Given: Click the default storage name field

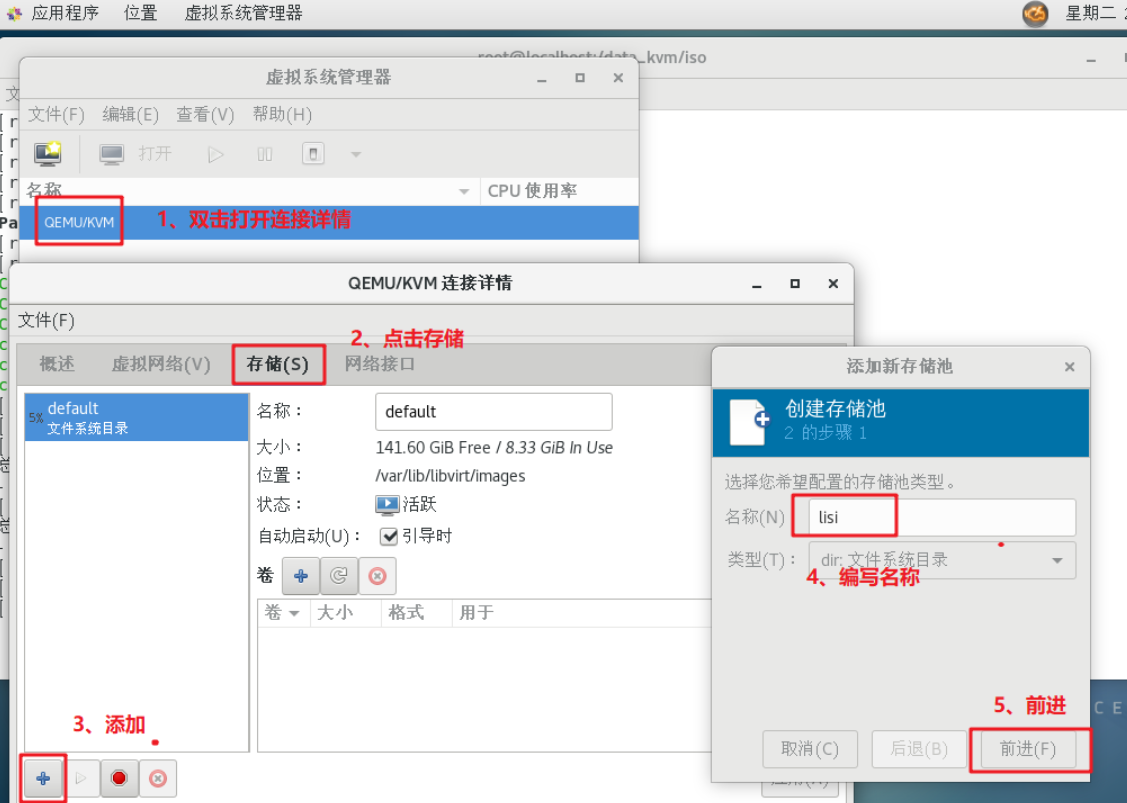Looking at the screenshot, I should tap(494, 412).
